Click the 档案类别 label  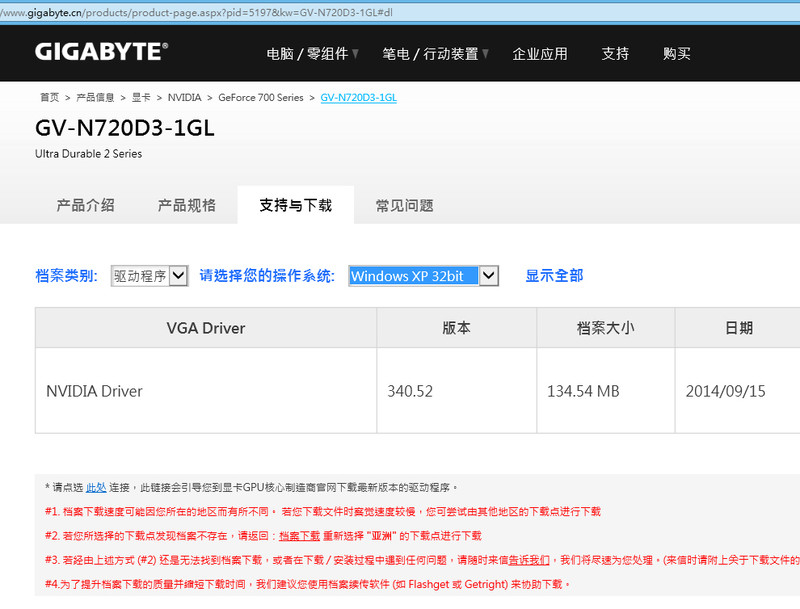click(x=66, y=276)
